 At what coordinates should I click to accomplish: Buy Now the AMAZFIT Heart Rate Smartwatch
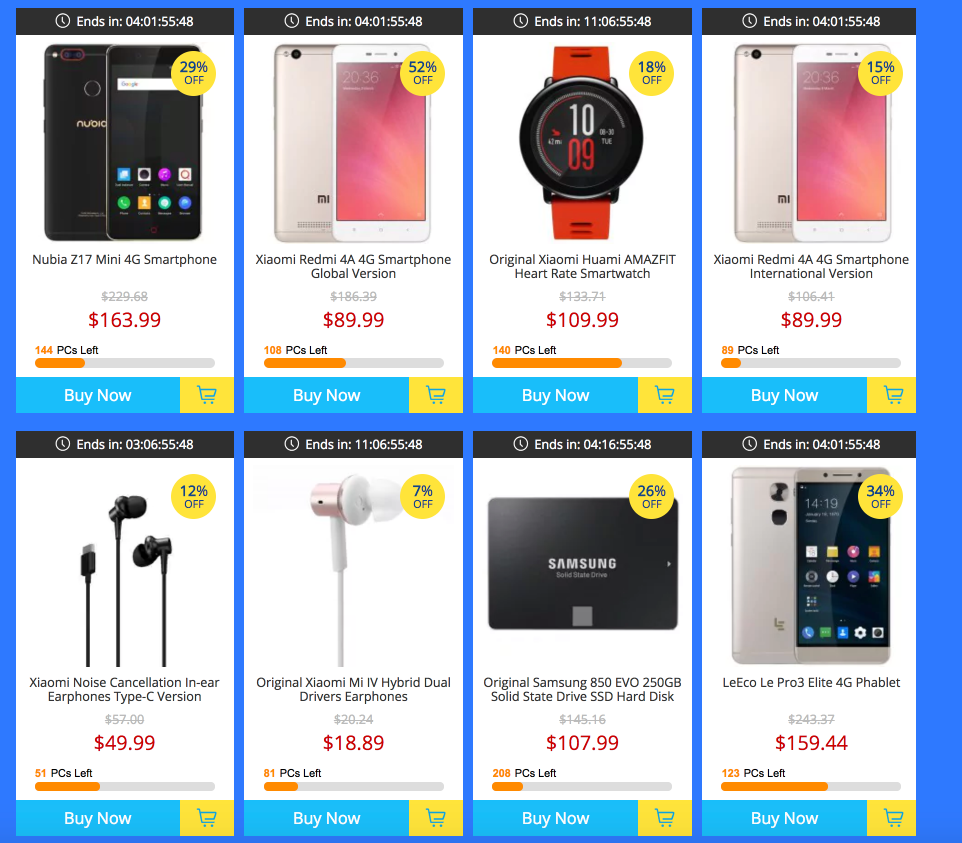(x=555, y=395)
